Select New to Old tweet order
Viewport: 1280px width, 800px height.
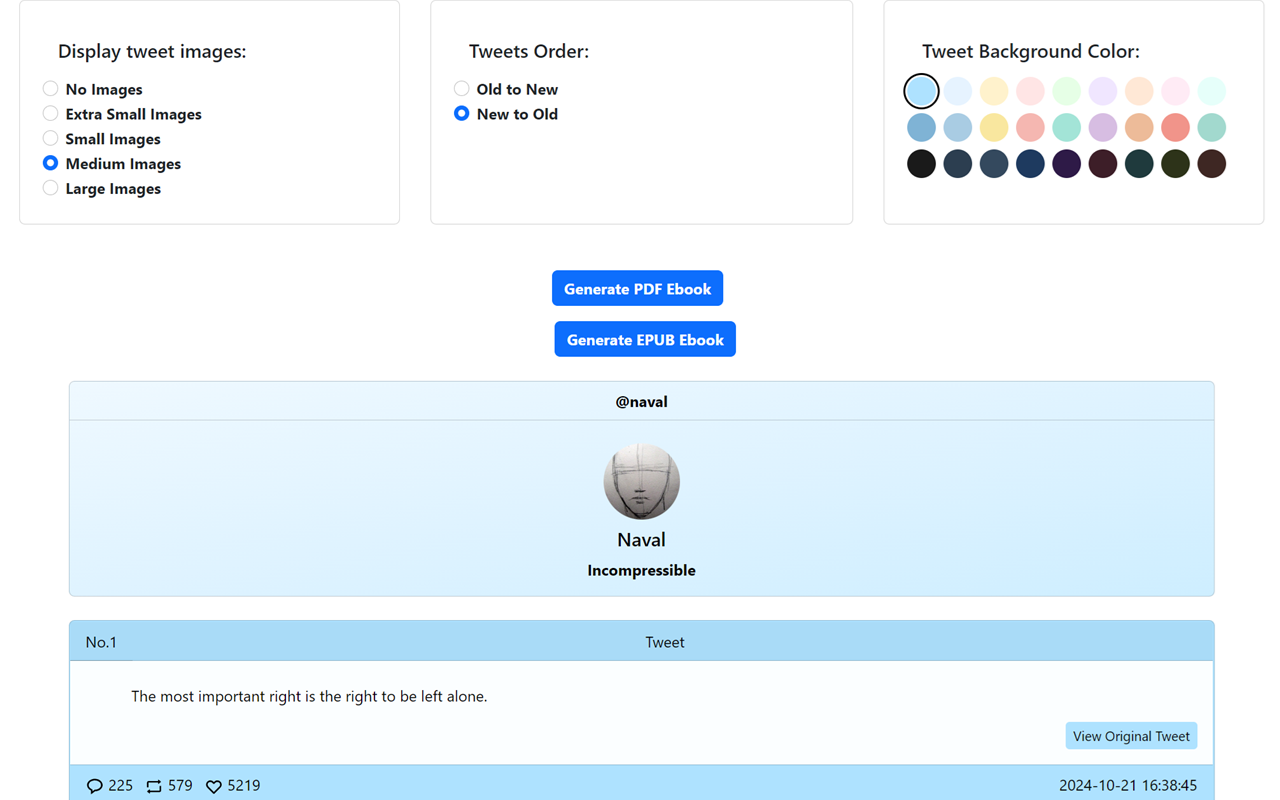pos(461,114)
